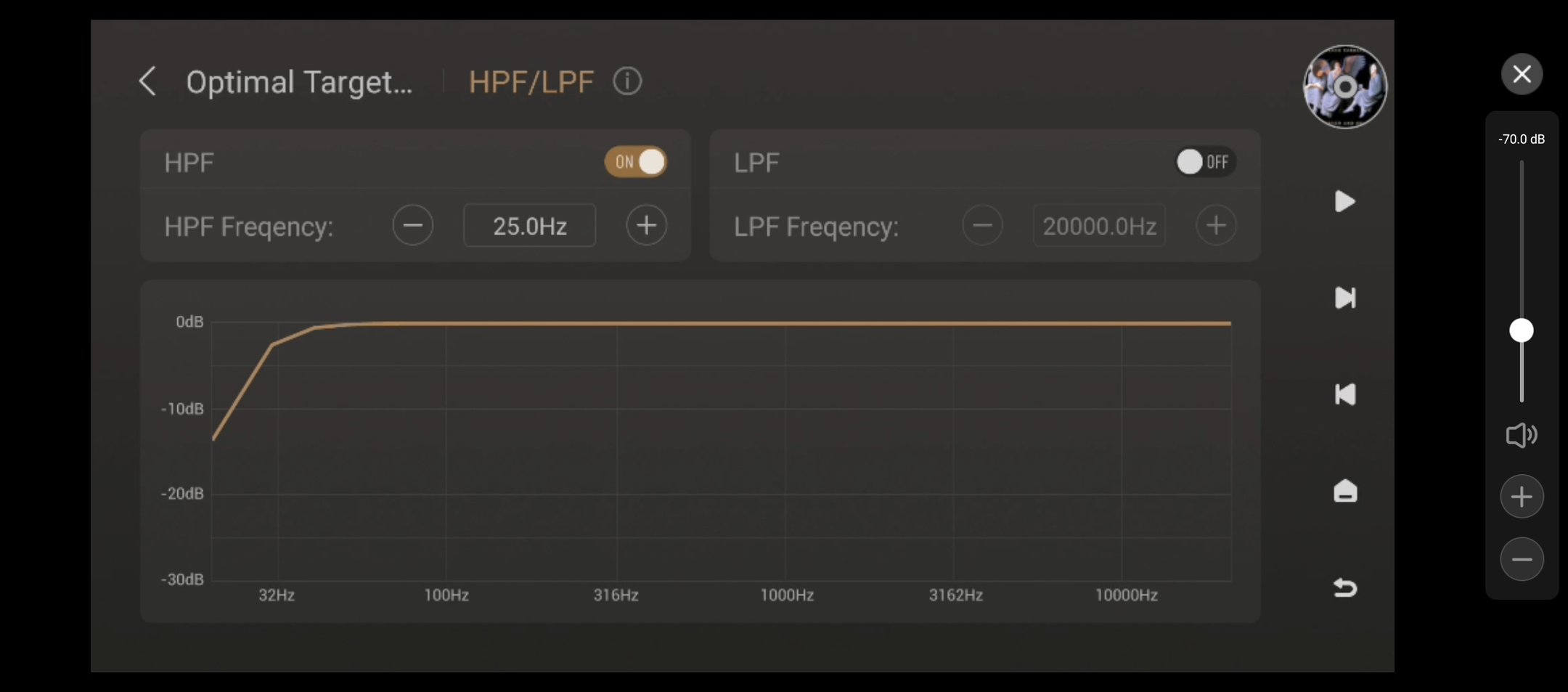The height and width of the screenshot is (692, 1568).
Task: Mute using the speaker icon
Action: click(1521, 435)
